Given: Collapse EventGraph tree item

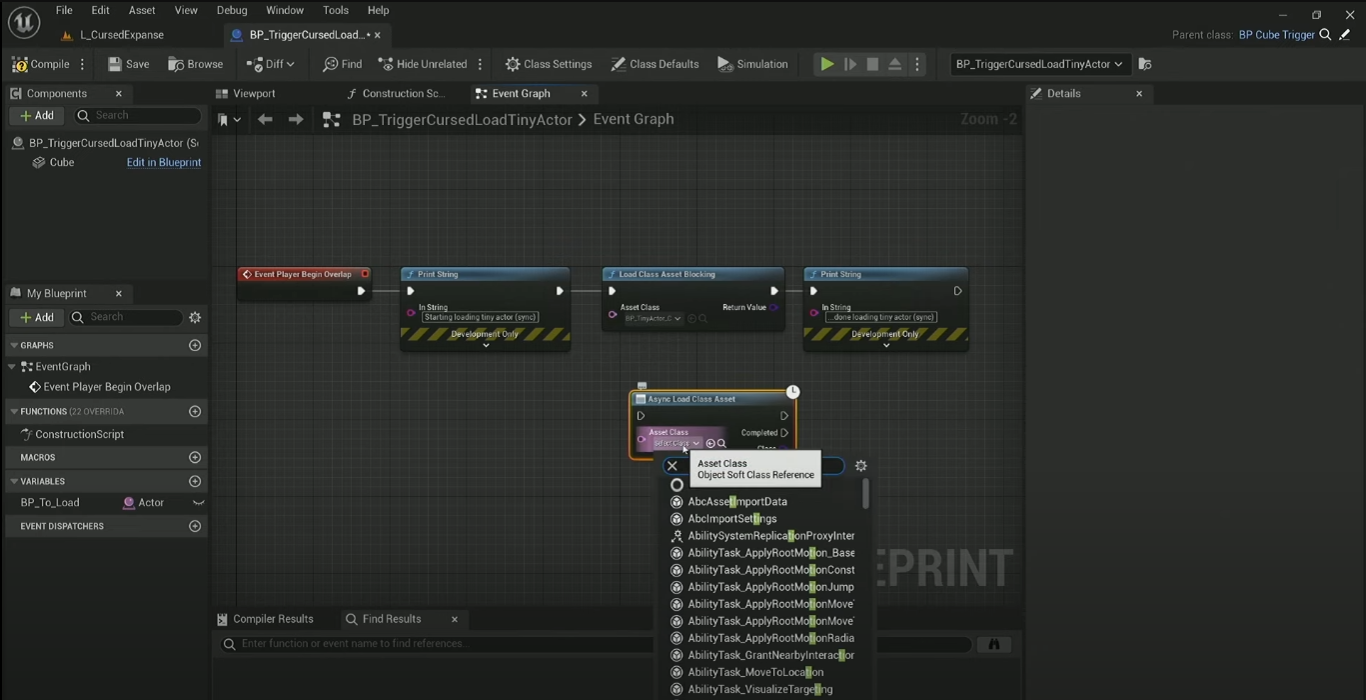Looking at the screenshot, I should (x=12, y=367).
